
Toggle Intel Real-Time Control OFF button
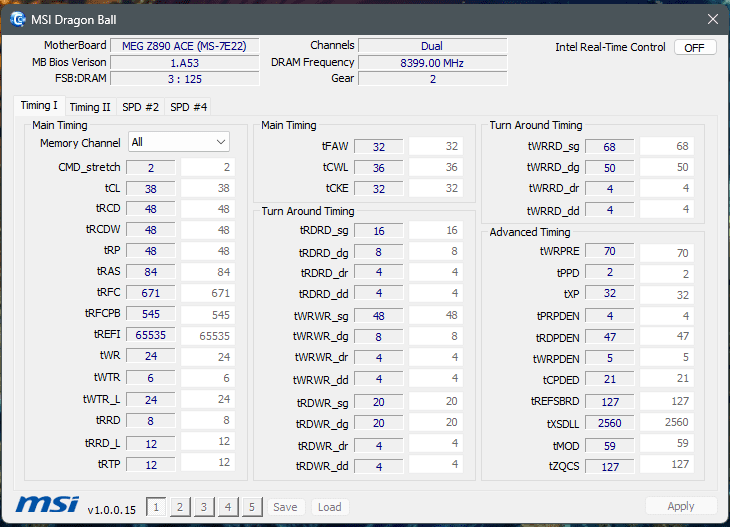coord(695,47)
